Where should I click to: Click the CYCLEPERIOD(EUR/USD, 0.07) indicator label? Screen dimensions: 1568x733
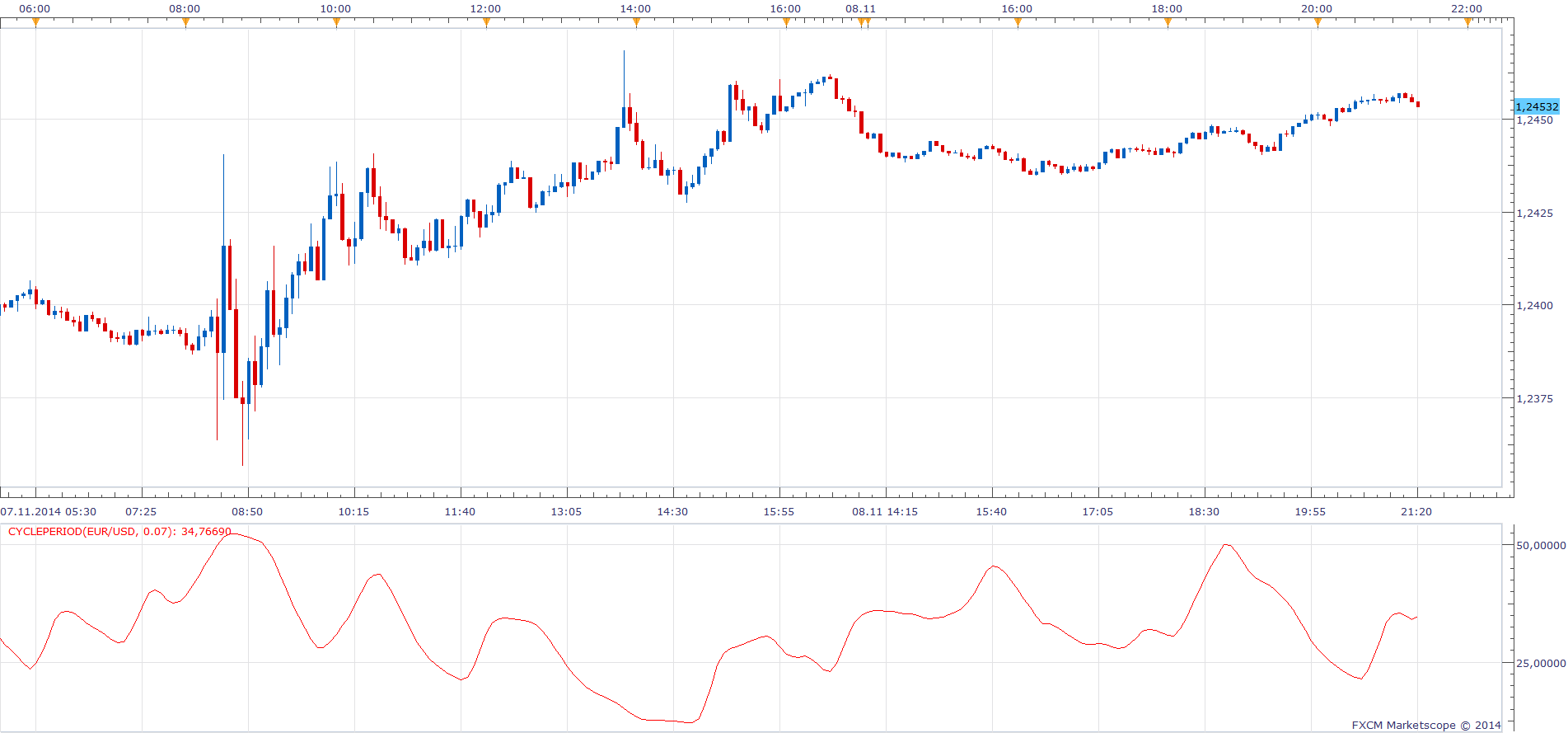(119, 532)
